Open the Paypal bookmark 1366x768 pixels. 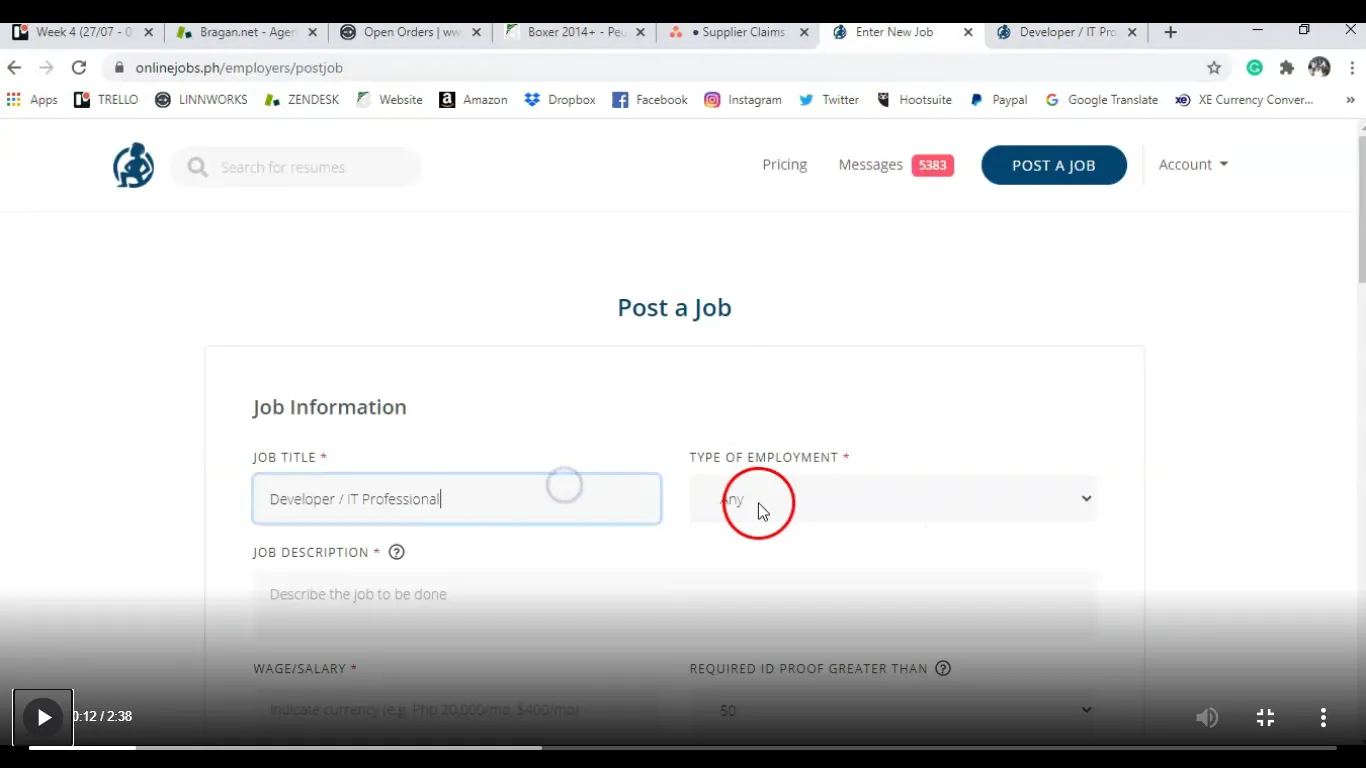(999, 100)
